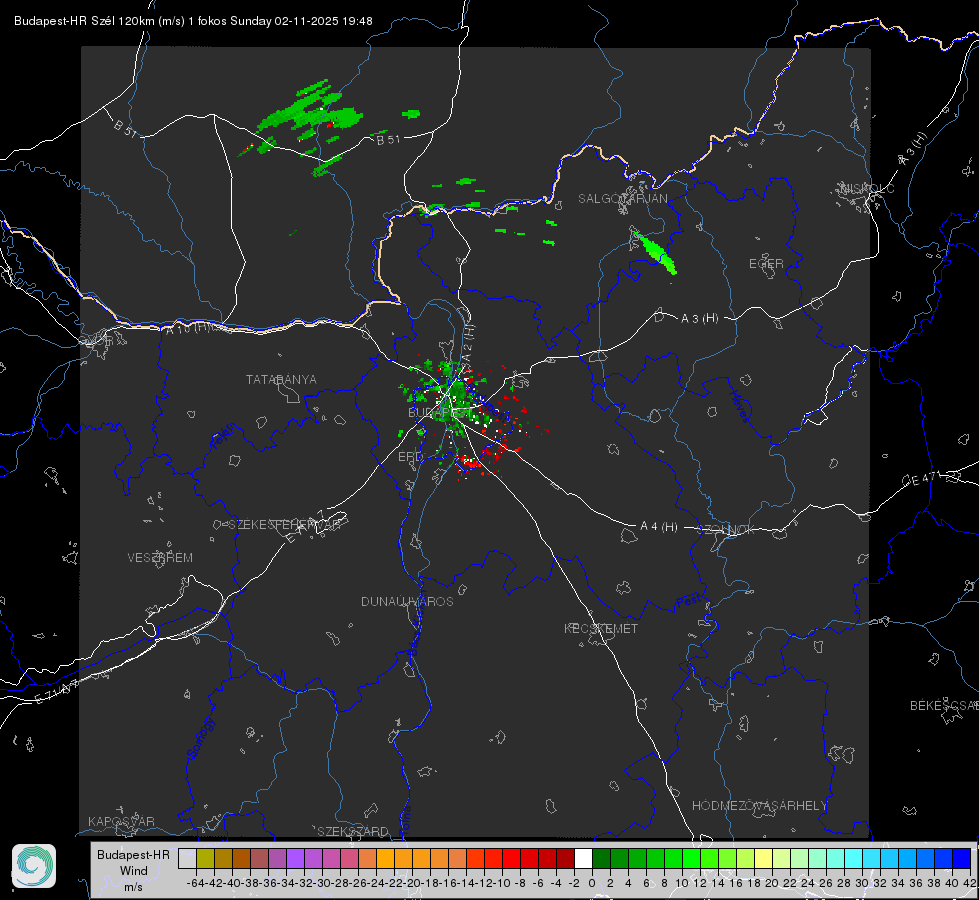Pick the white swatch in the wind legend
Viewport: 979px width, 900px height.
(x=583, y=858)
